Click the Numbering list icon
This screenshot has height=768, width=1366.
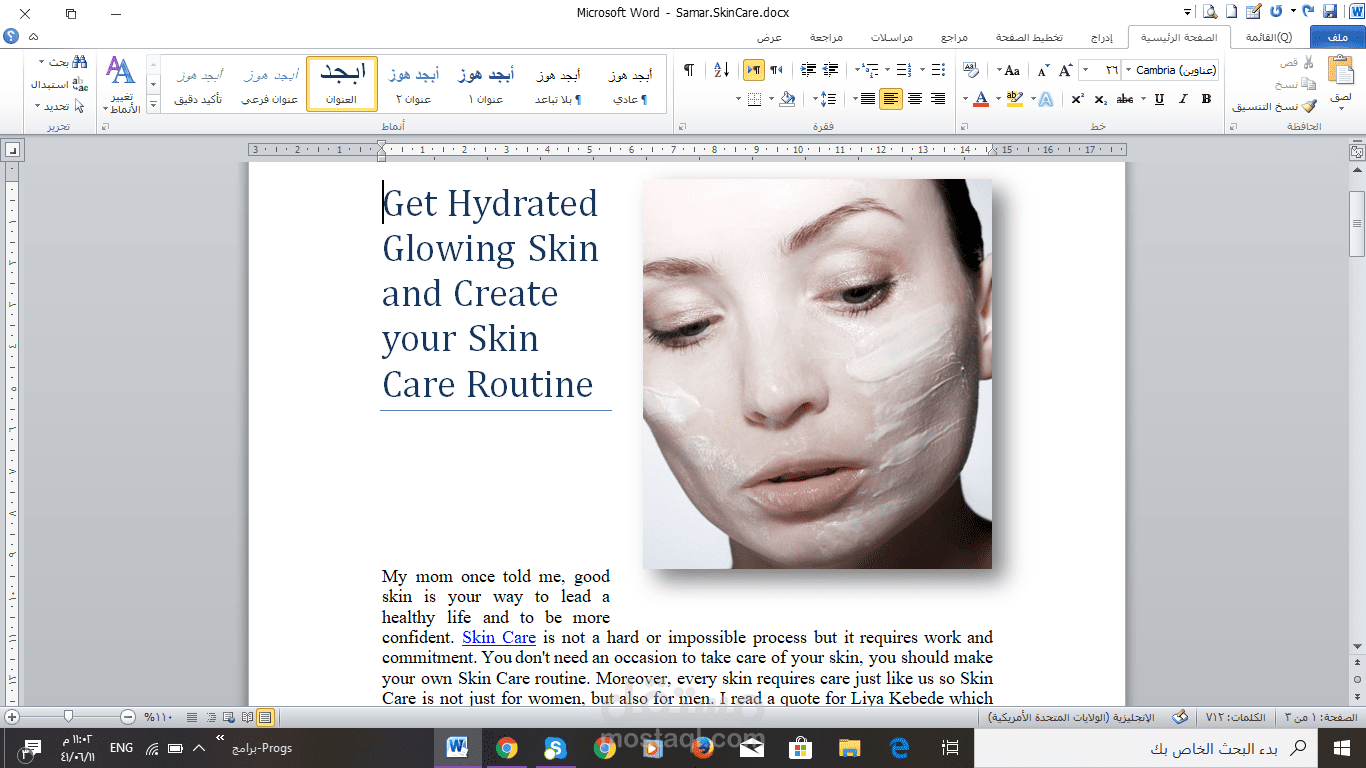904,70
